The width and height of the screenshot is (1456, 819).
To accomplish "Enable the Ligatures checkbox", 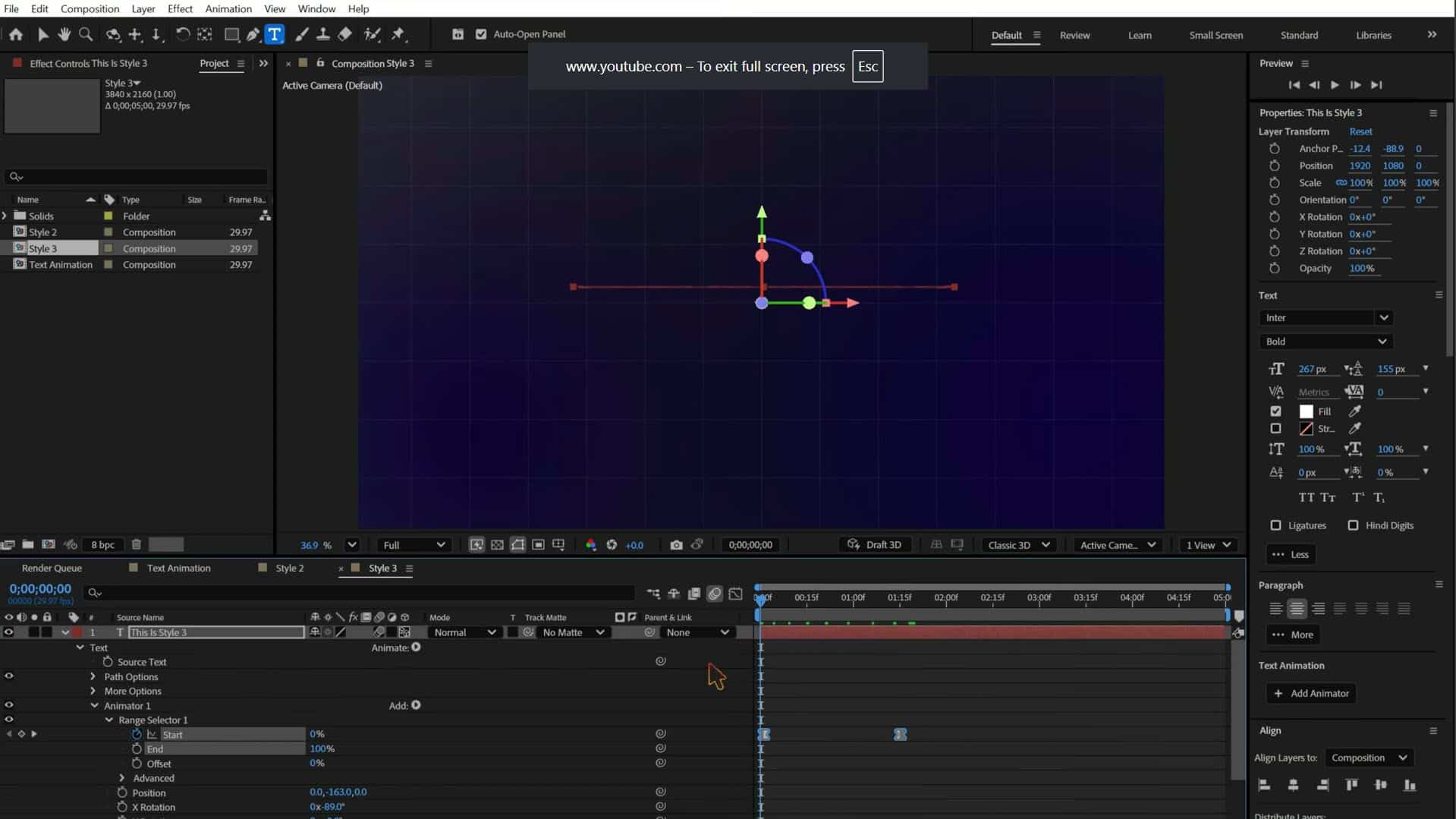I will (x=1275, y=524).
